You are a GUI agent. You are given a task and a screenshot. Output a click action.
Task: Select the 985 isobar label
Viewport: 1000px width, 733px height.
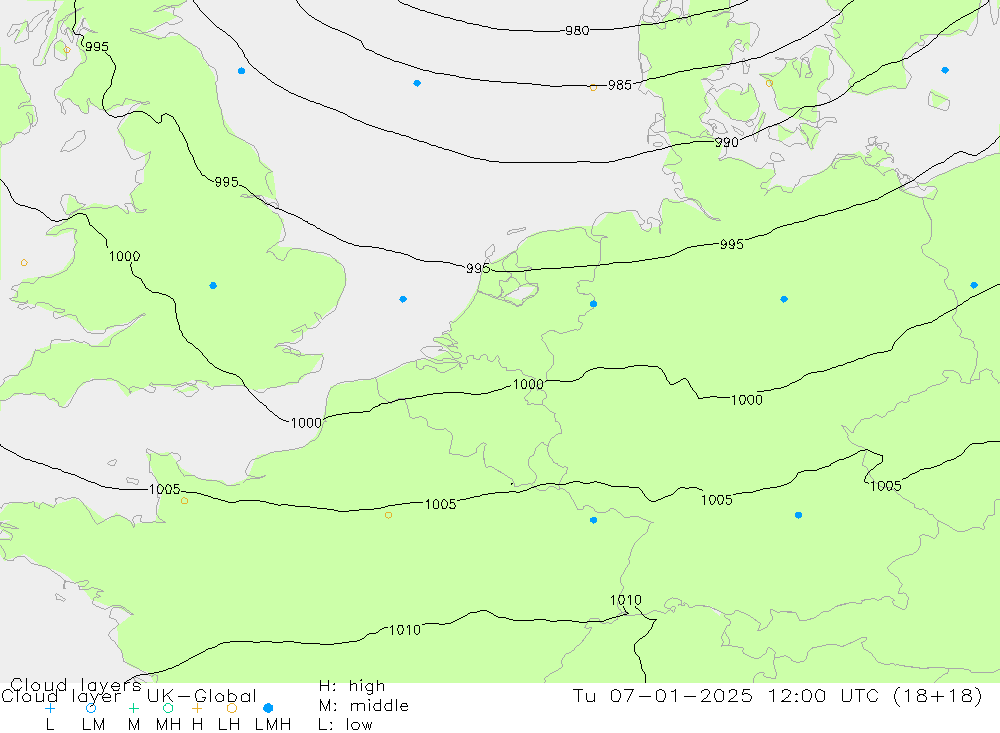[x=620, y=85]
